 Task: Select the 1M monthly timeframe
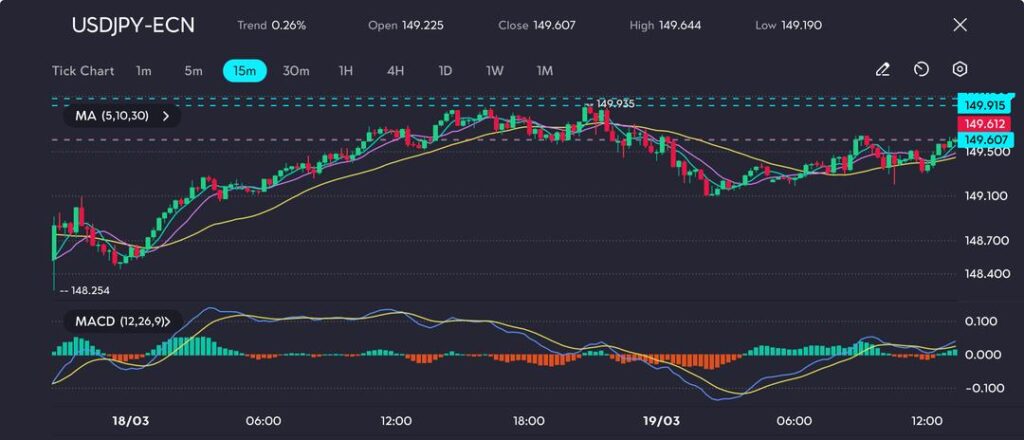click(x=545, y=71)
